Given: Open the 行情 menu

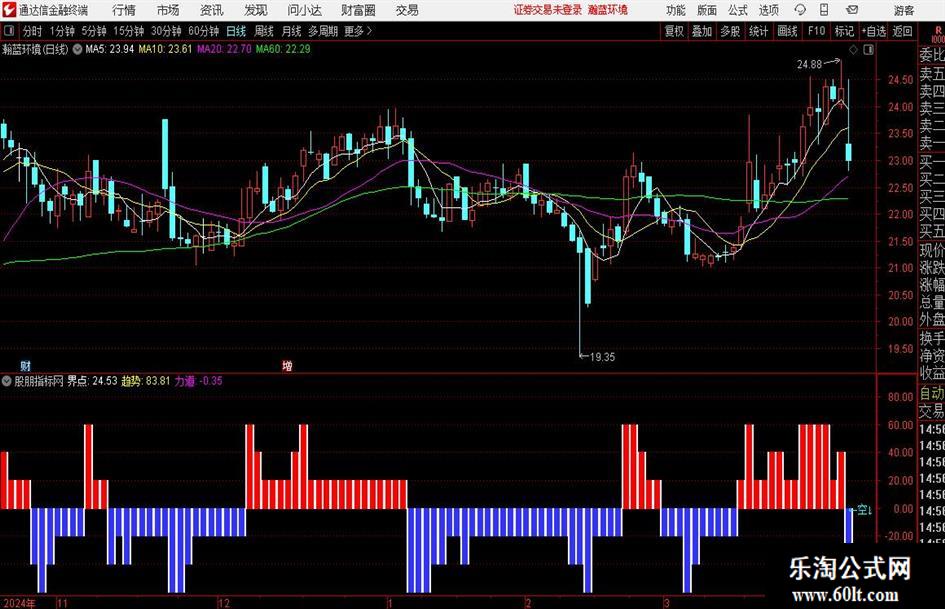Looking at the screenshot, I should point(124,10).
